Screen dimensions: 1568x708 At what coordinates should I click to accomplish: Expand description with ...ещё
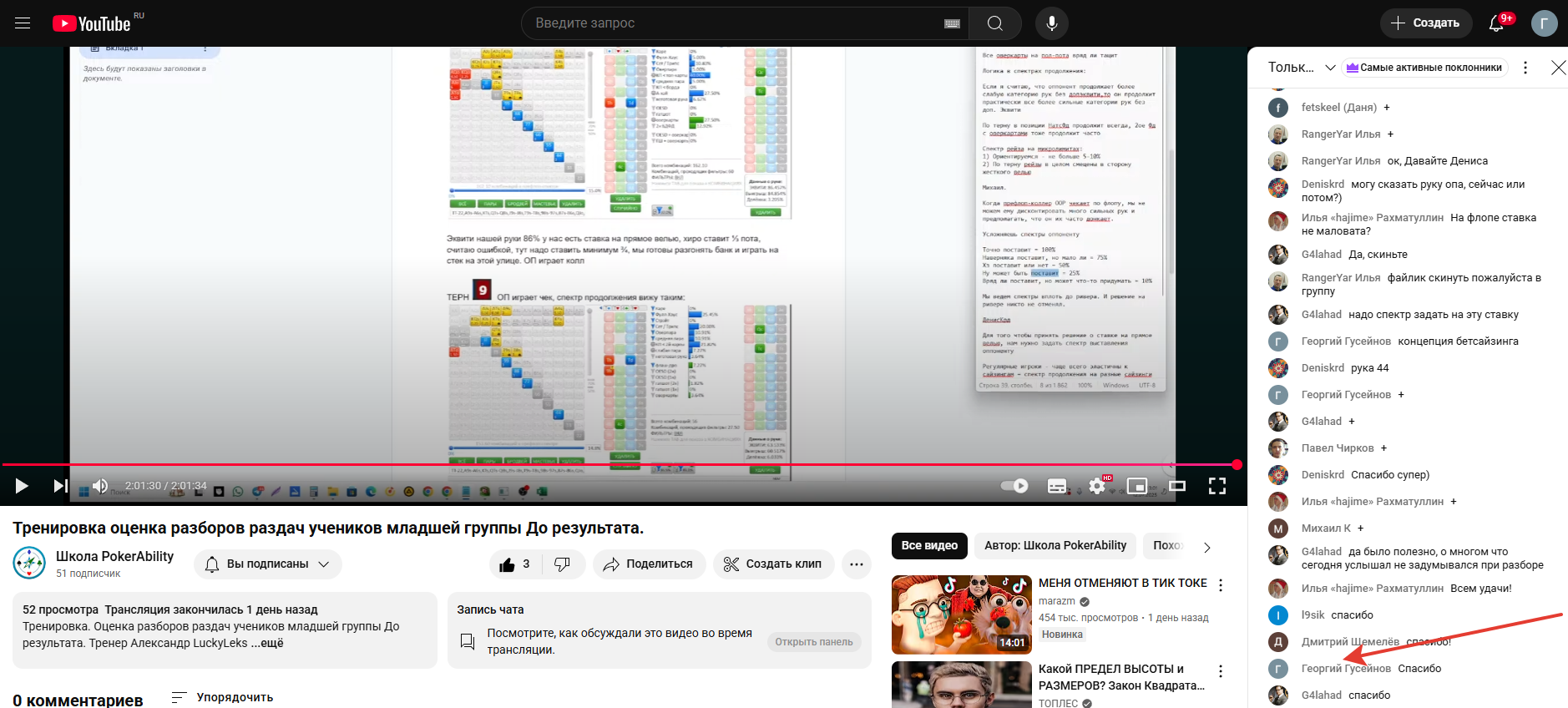(267, 643)
